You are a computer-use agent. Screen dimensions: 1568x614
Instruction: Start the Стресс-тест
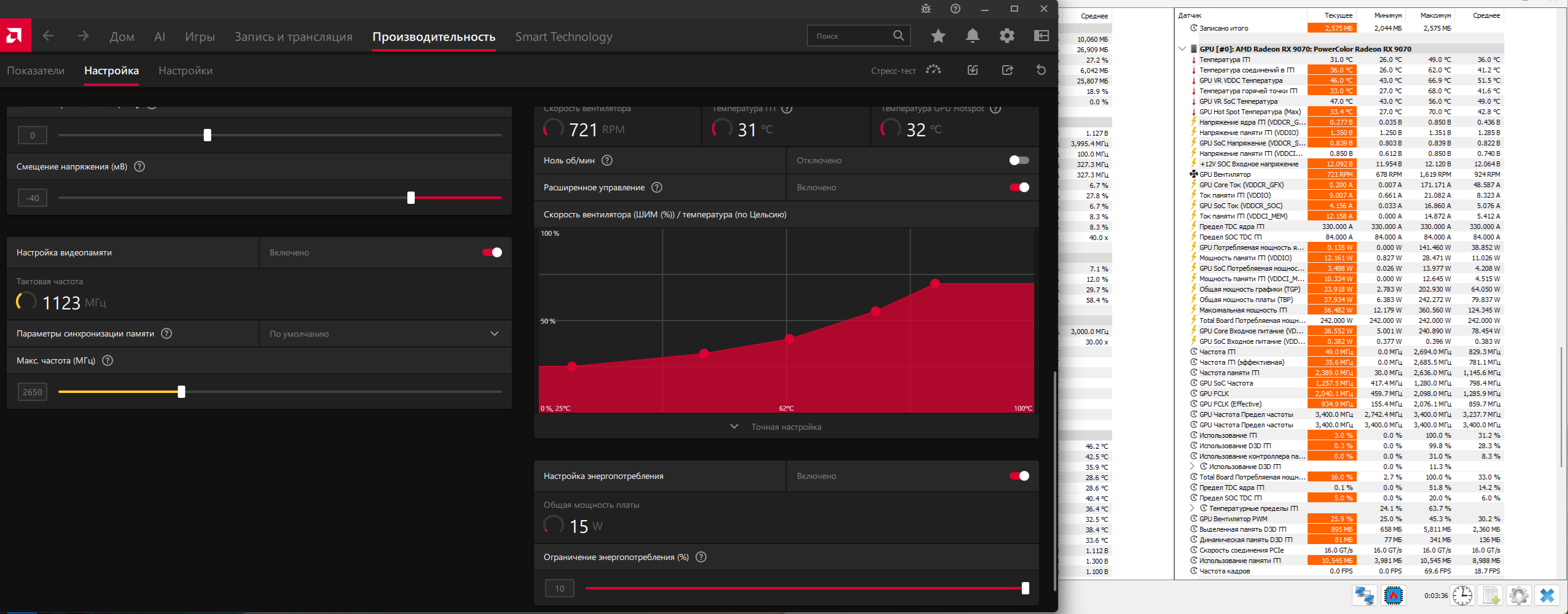(906, 71)
